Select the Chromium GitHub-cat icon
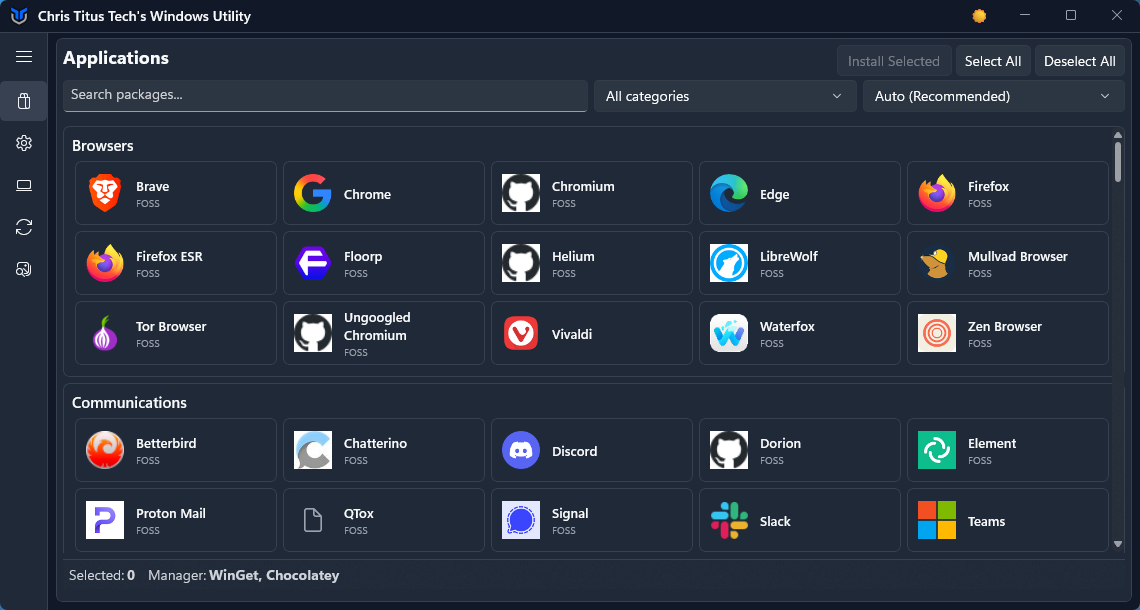The width and height of the screenshot is (1140, 610). click(x=521, y=193)
